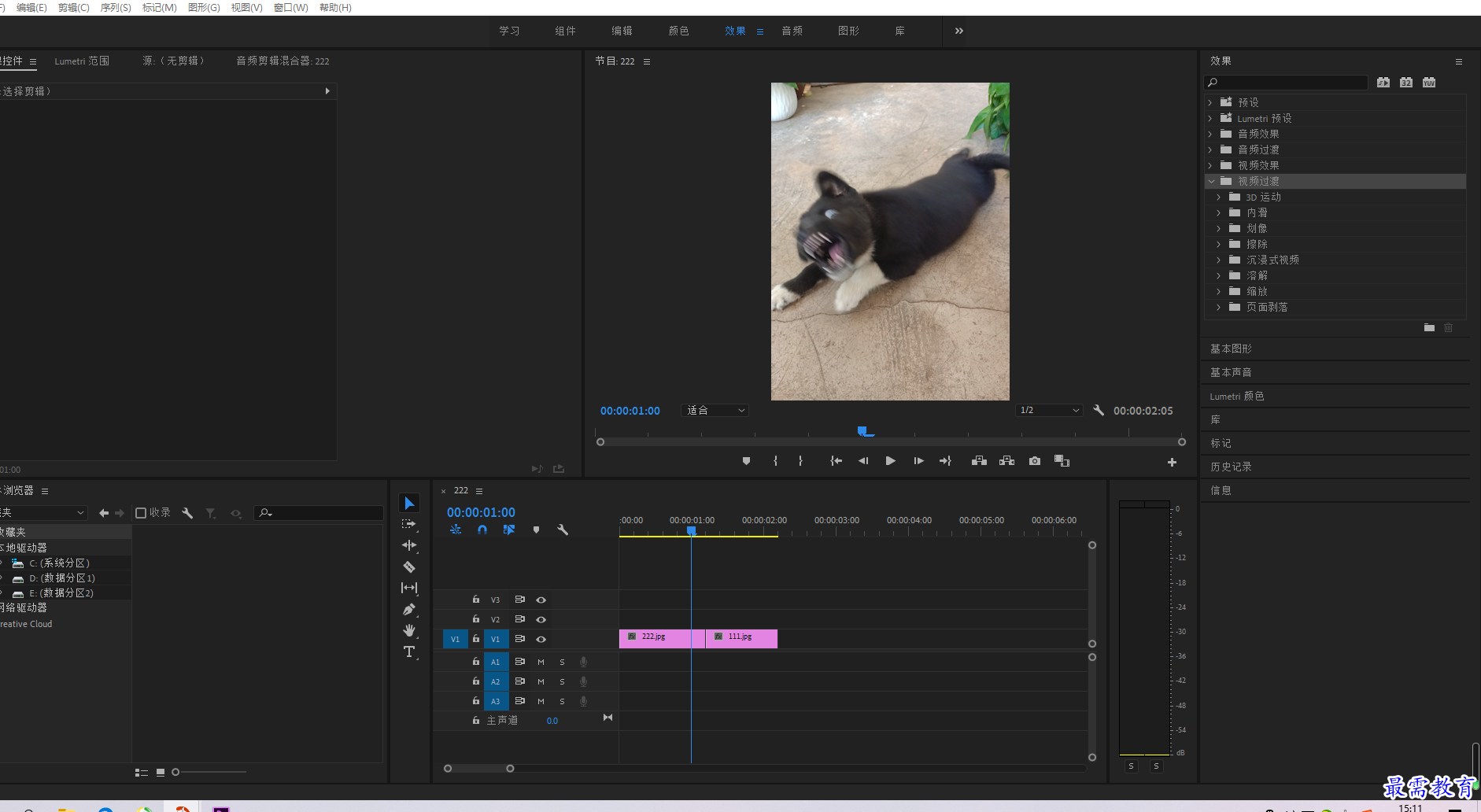
Task: Expand the 音频效果 folder
Action: (1210, 134)
